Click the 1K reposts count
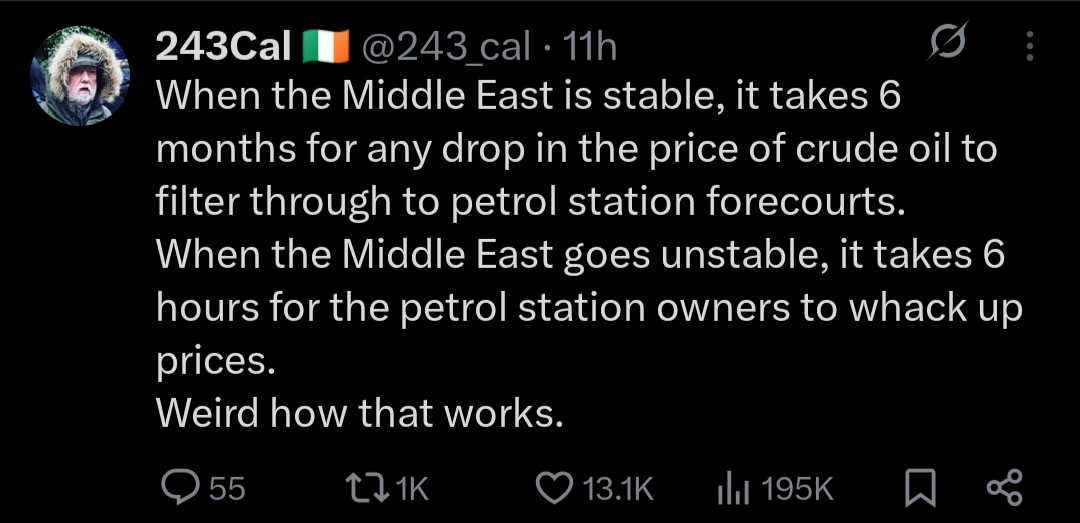Viewport: 1080px width, 523px height. [412, 488]
